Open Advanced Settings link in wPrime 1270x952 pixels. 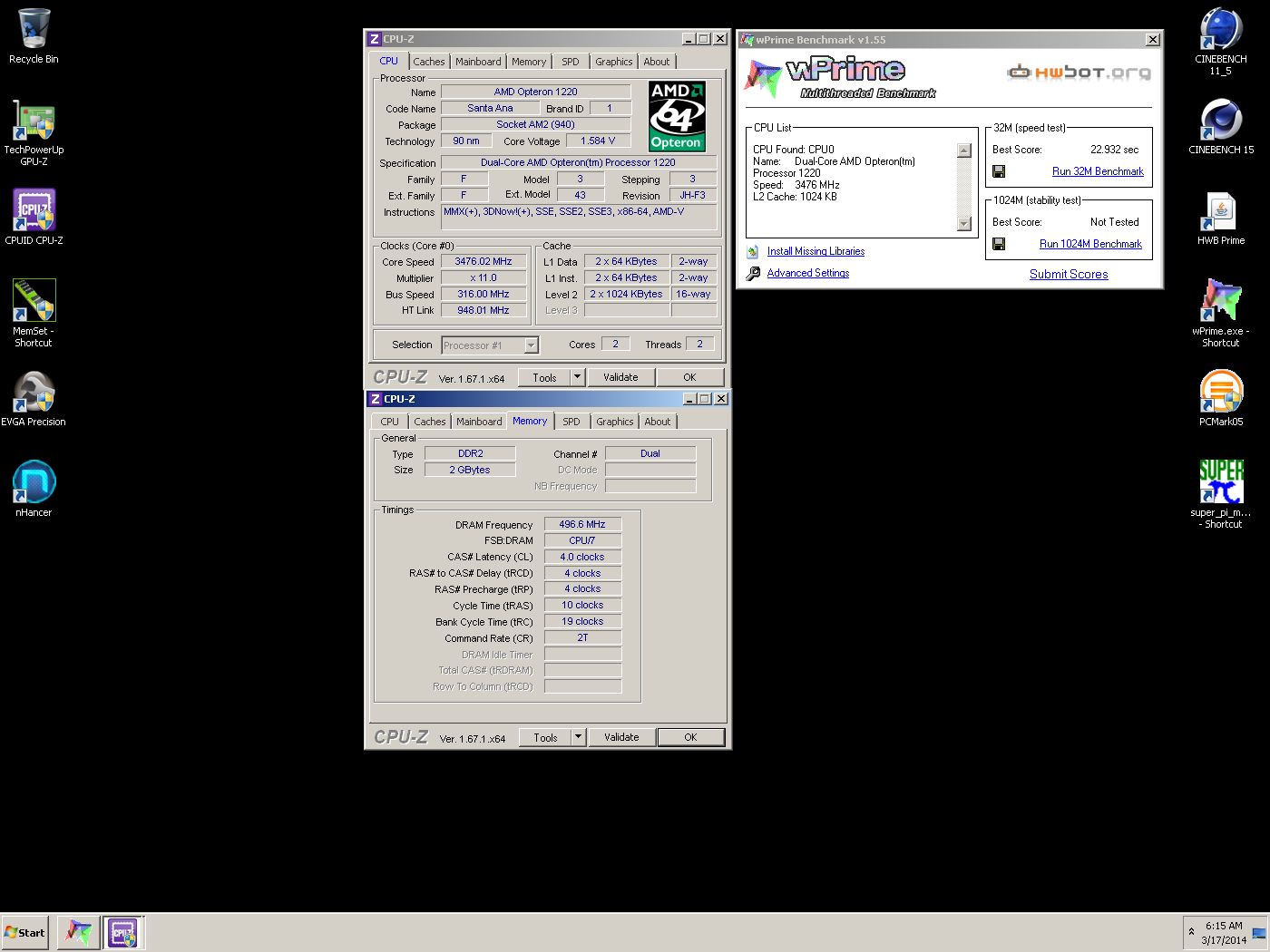808,274
